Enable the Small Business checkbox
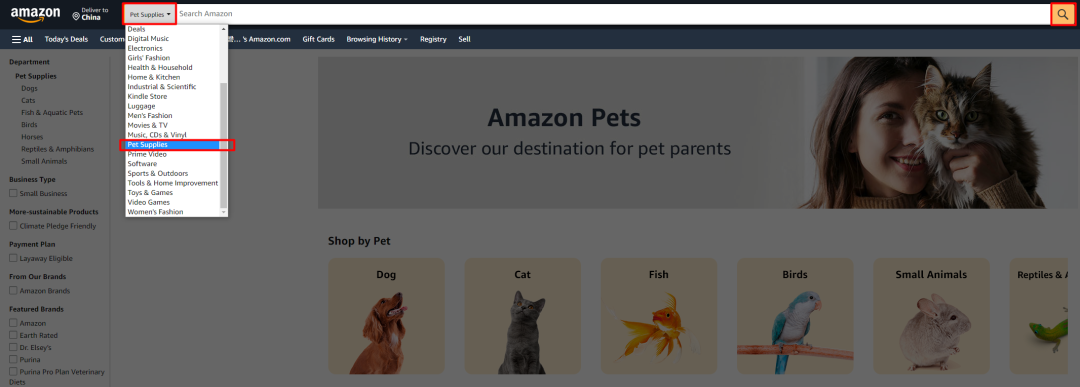The image size is (1080, 387). [x=13, y=194]
